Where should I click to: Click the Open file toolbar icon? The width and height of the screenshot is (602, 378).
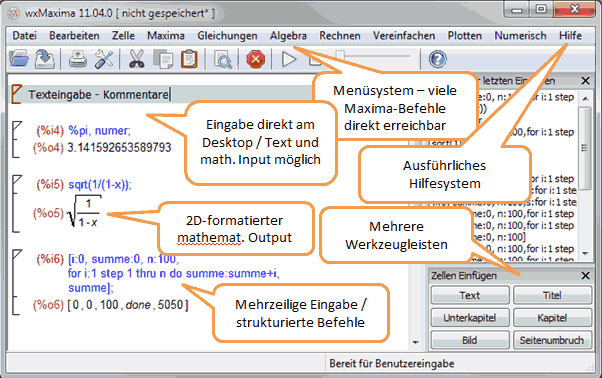pos(19,59)
